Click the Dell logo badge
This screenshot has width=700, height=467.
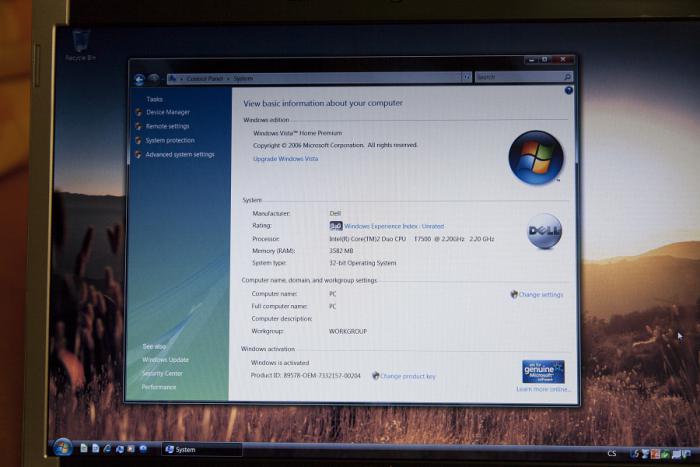544,231
